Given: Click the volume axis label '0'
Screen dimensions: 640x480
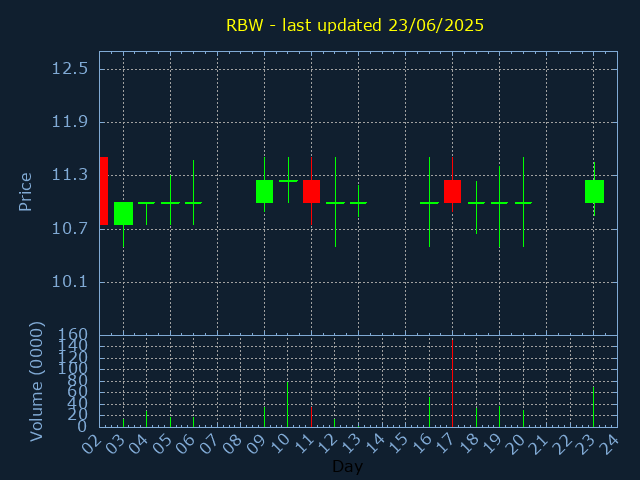Looking at the screenshot, I should click(82, 427).
